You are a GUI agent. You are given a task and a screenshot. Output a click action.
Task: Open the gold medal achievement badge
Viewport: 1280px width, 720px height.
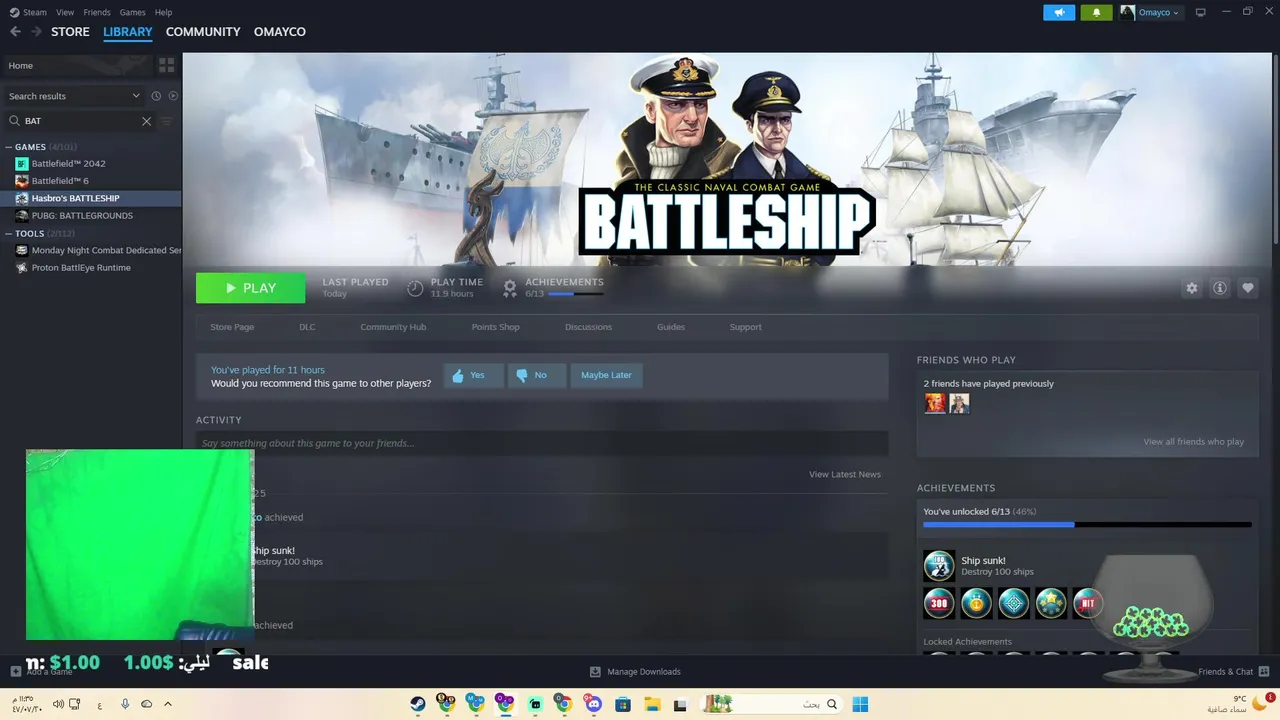[976, 603]
